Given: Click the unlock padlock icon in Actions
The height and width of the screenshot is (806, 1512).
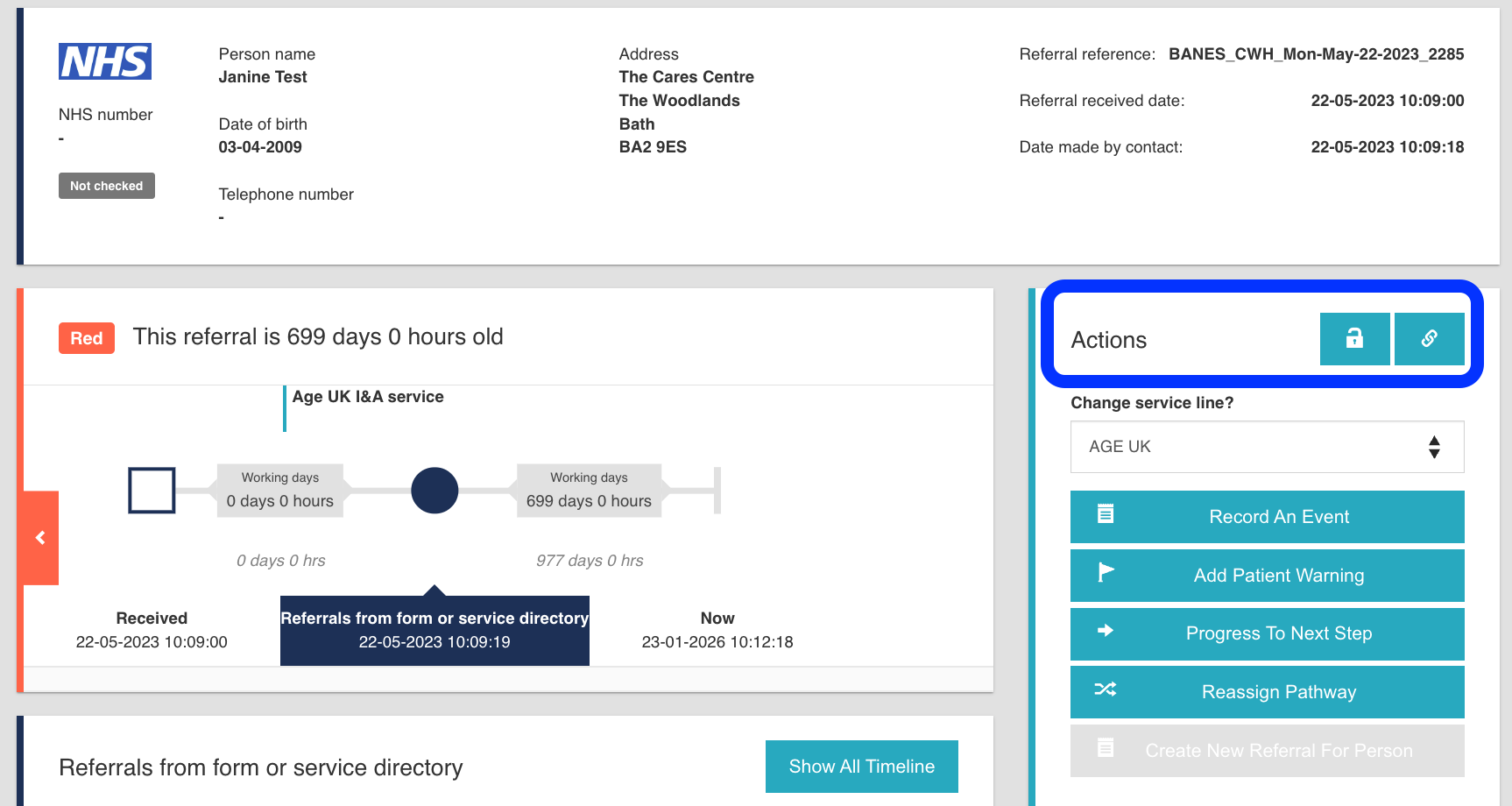Looking at the screenshot, I should point(1354,338).
